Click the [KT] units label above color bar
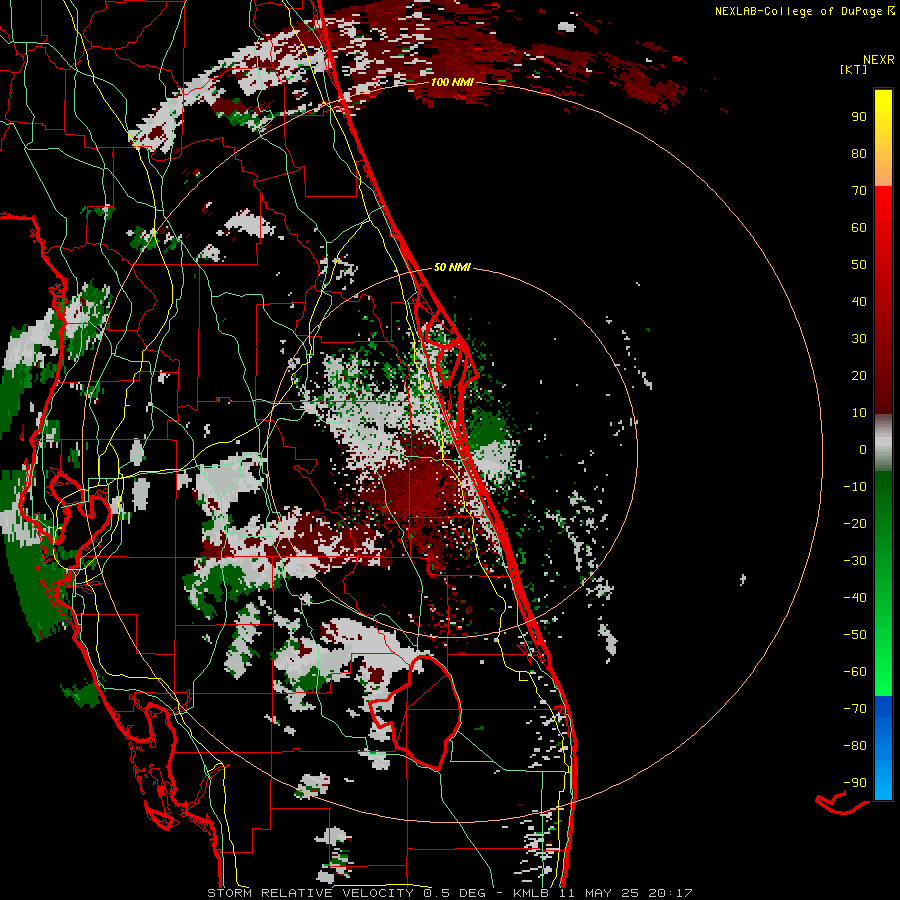Viewport: 900px width, 900px height. [x=854, y=69]
